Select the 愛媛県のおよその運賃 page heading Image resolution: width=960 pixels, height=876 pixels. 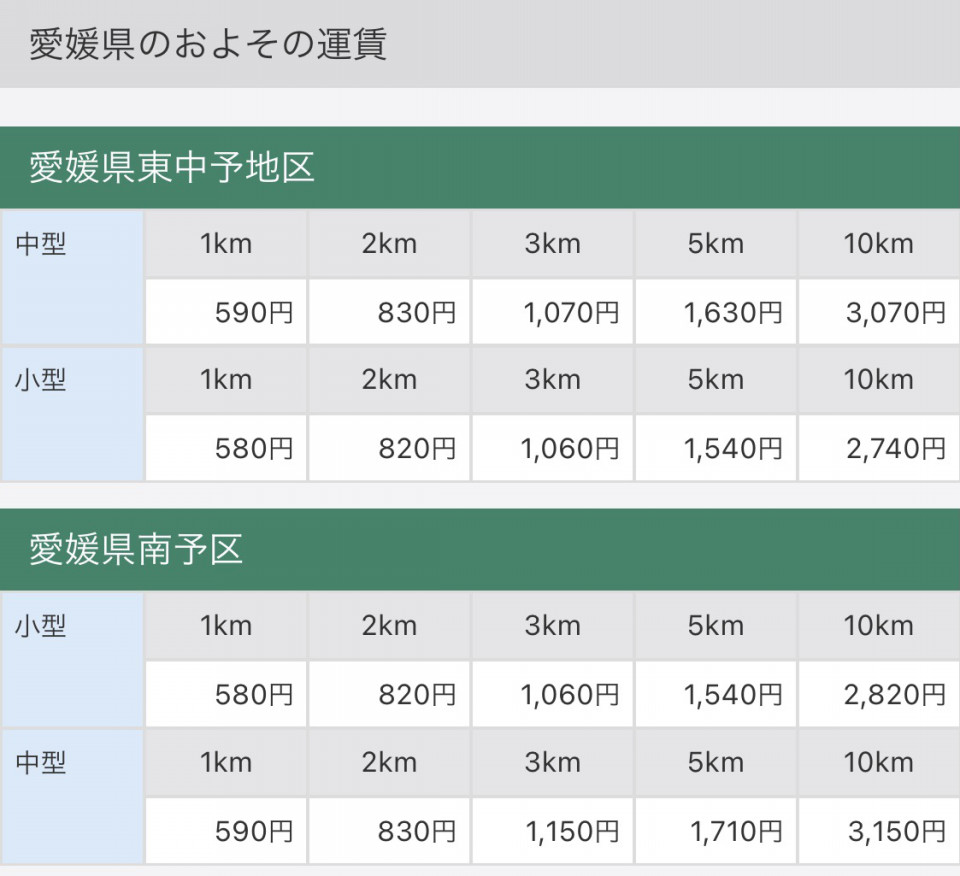tap(208, 44)
